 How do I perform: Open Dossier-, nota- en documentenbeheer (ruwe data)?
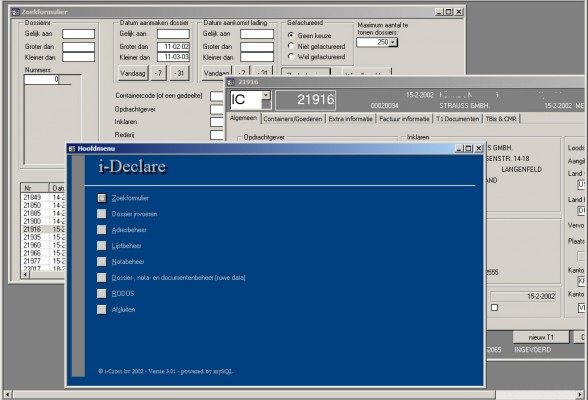pyautogui.click(x=102, y=277)
